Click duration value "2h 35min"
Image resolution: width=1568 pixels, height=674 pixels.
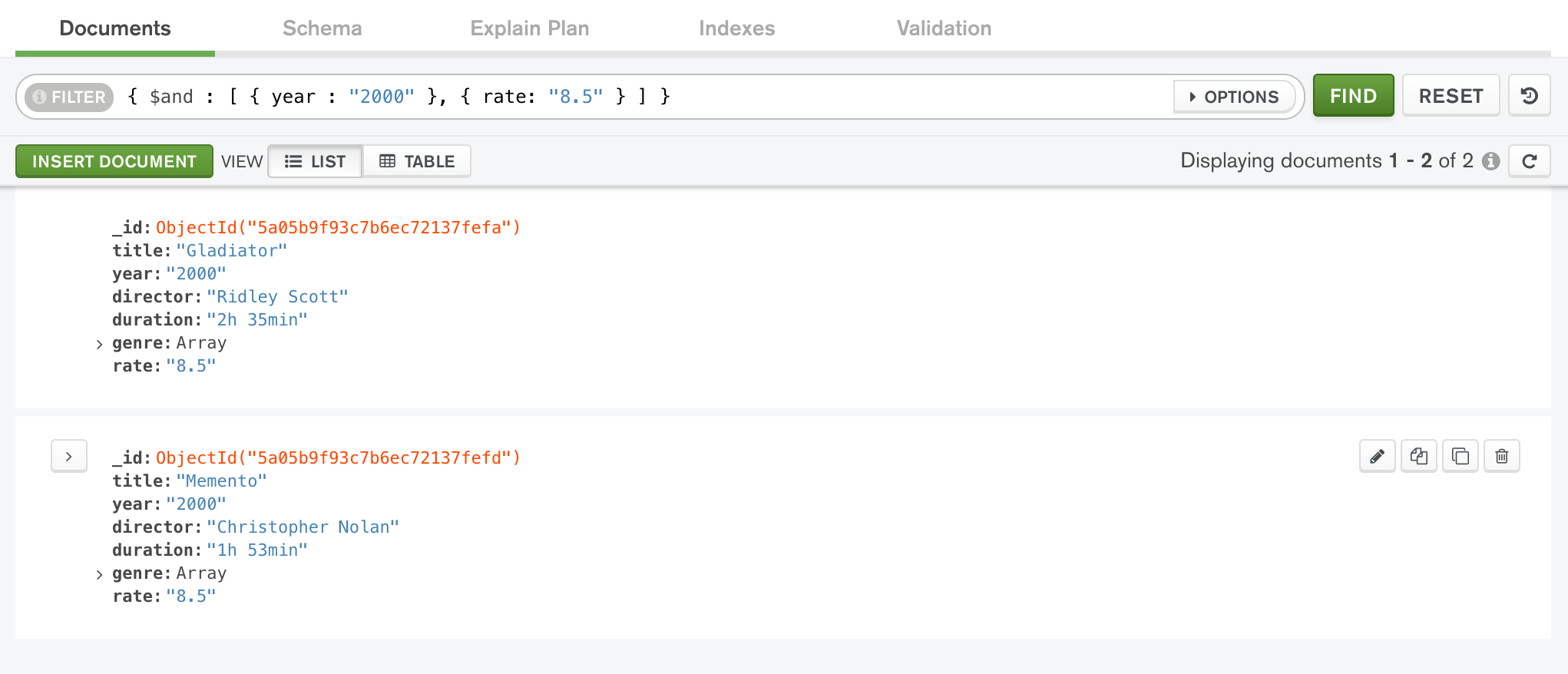pyautogui.click(x=257, y=319)
